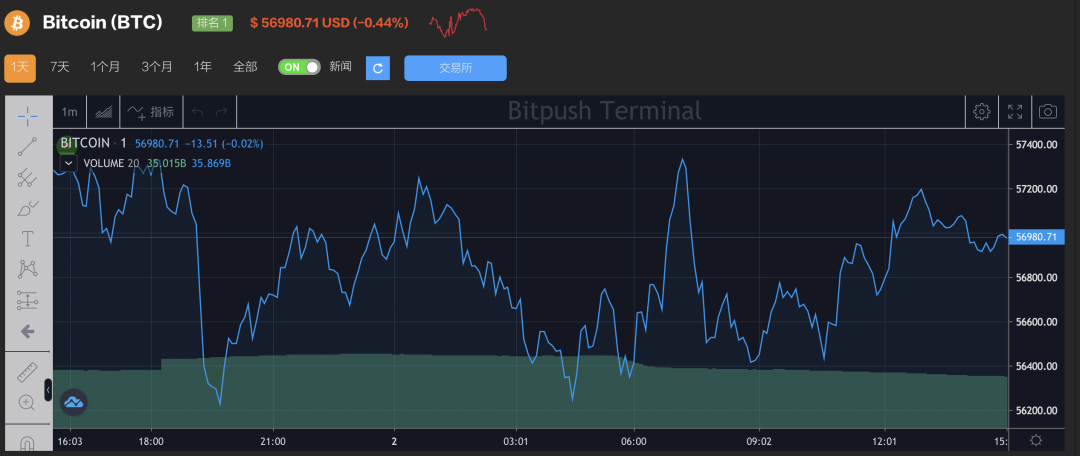Image resolution: width=1080 pixels, height=456 pixels.
Task: Undo the last chart action
Action: tap(198, 112)
